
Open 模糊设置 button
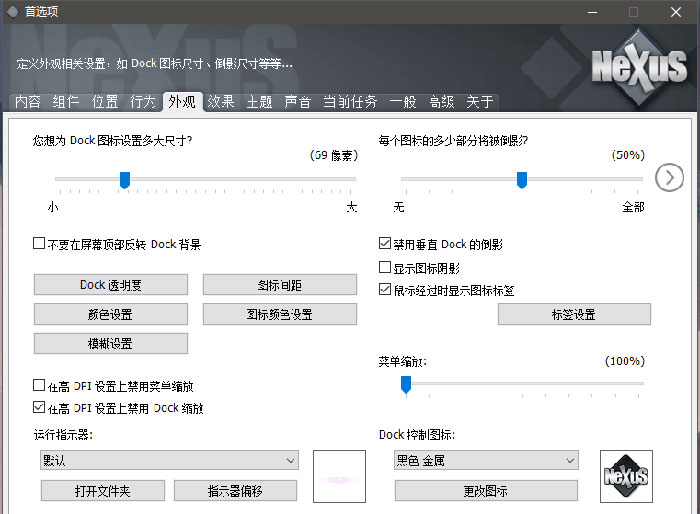click(x=111, y=343)
